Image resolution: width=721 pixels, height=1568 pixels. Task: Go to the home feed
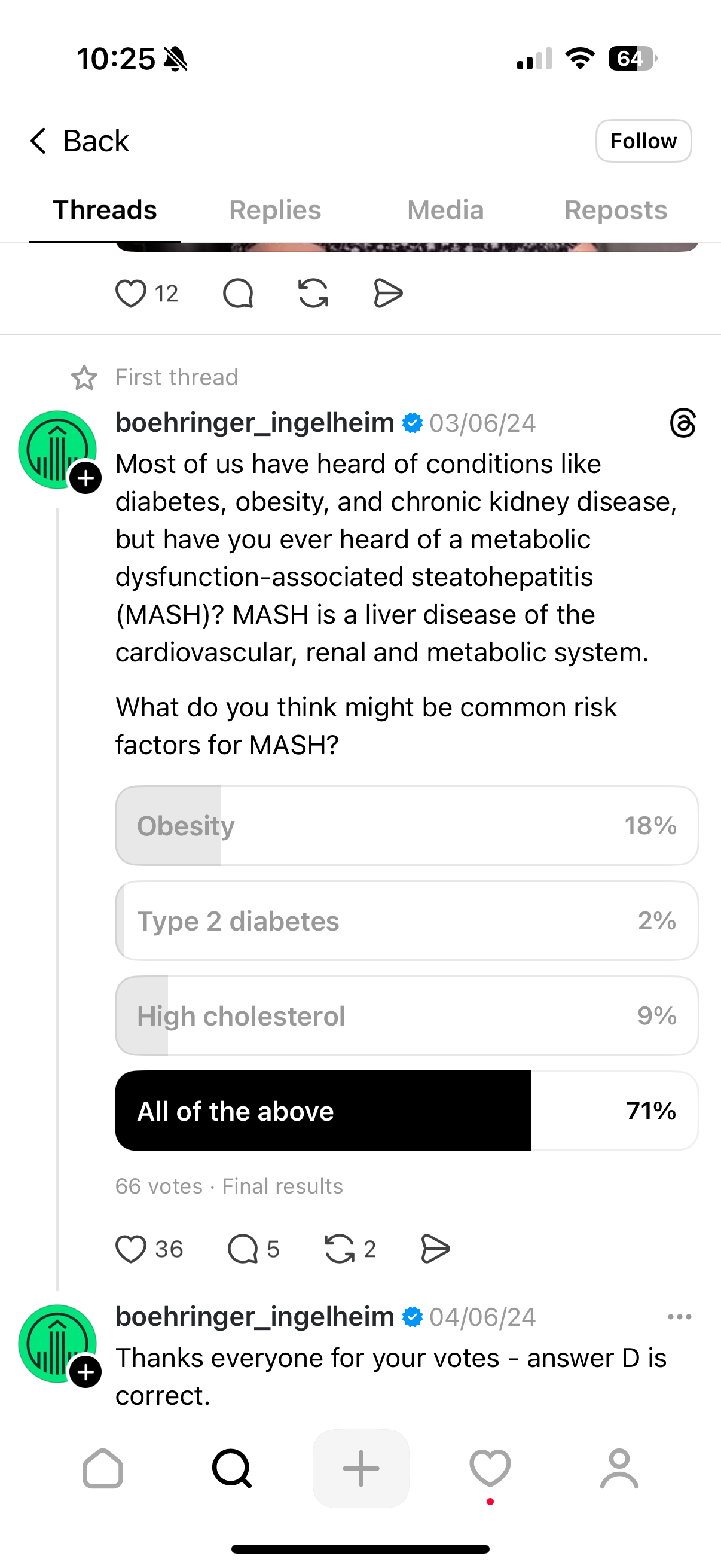pos(103,1469)
